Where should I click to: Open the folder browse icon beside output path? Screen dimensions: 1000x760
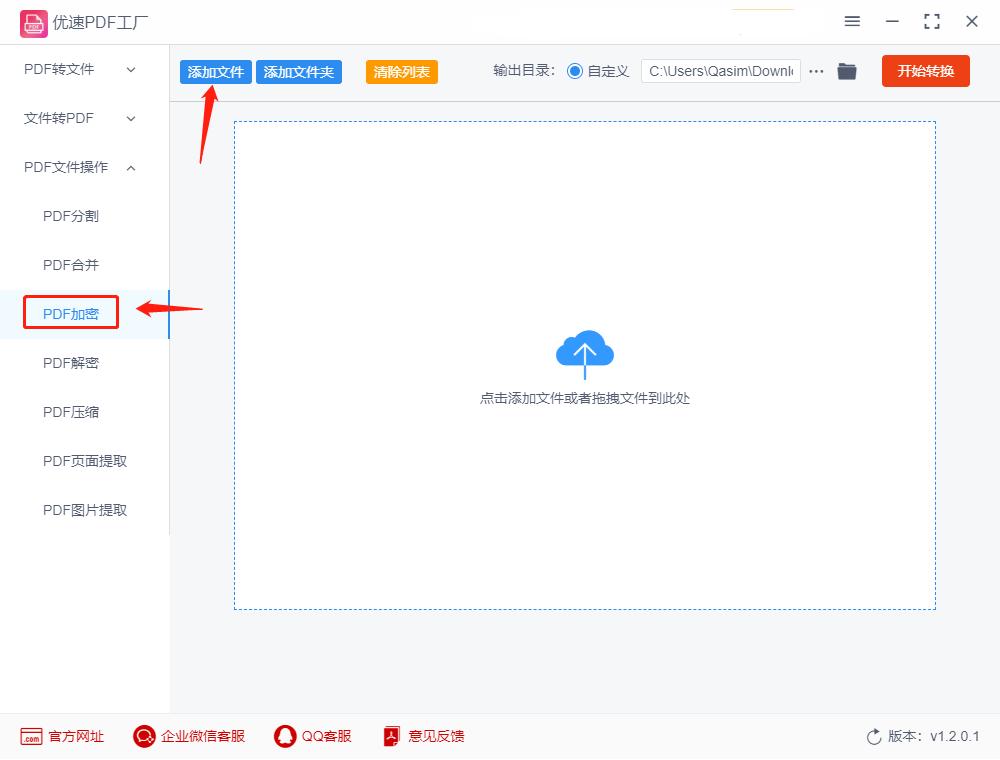pos(846,71)
